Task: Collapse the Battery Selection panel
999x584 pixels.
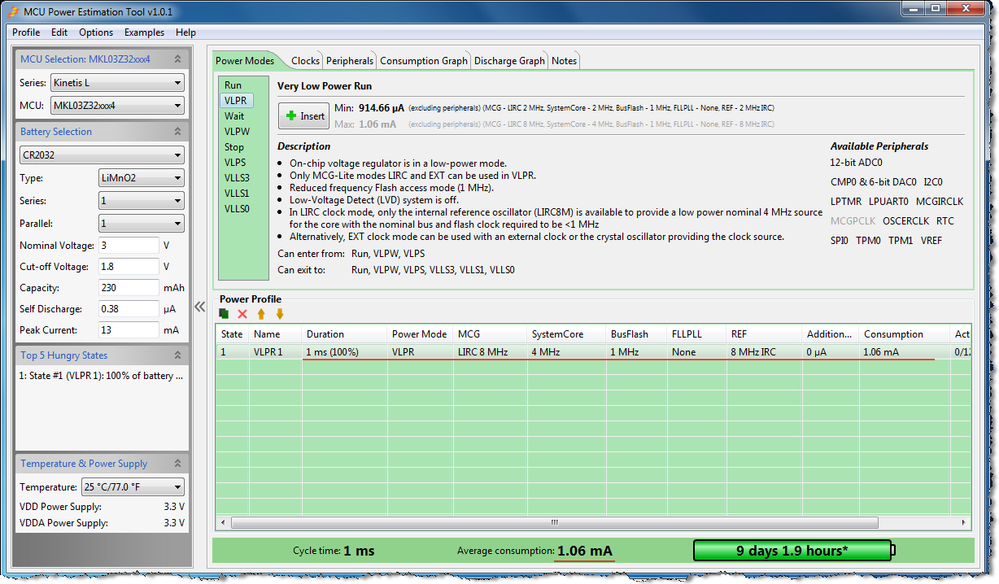Action: coord(178,131)
